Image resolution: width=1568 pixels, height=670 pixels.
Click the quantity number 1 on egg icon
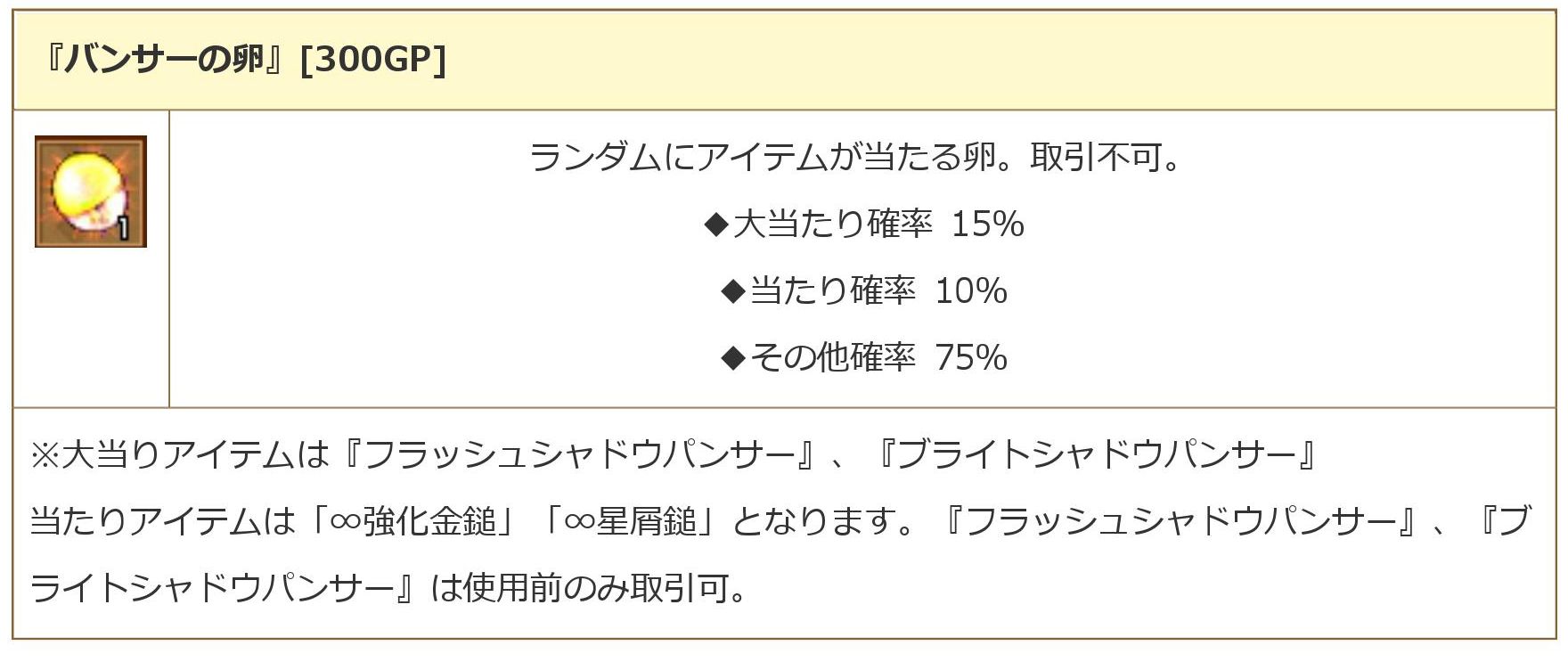pos(124,228)
